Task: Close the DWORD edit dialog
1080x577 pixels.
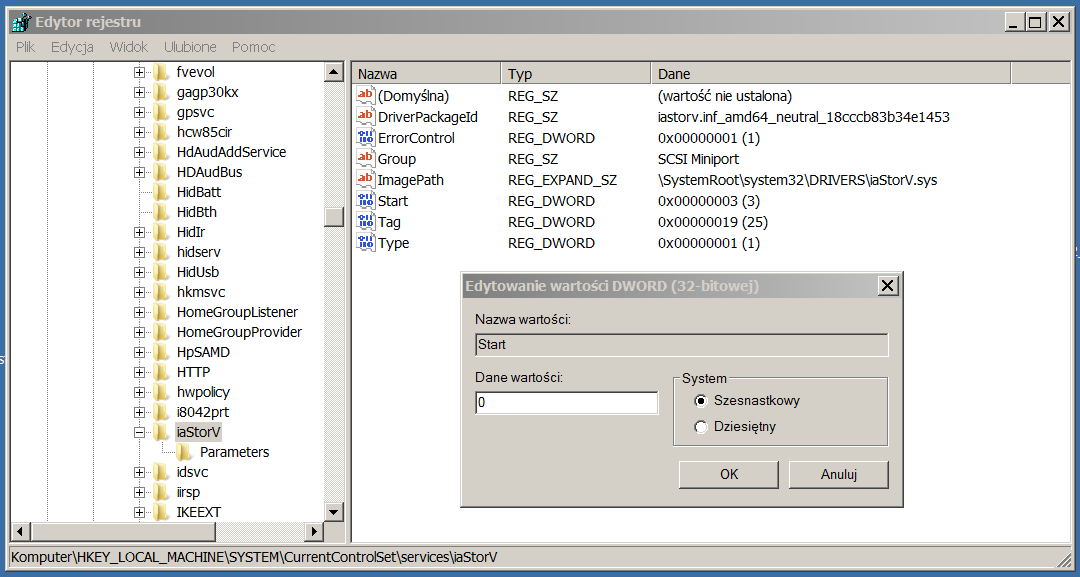Action: tap(886, 286)
